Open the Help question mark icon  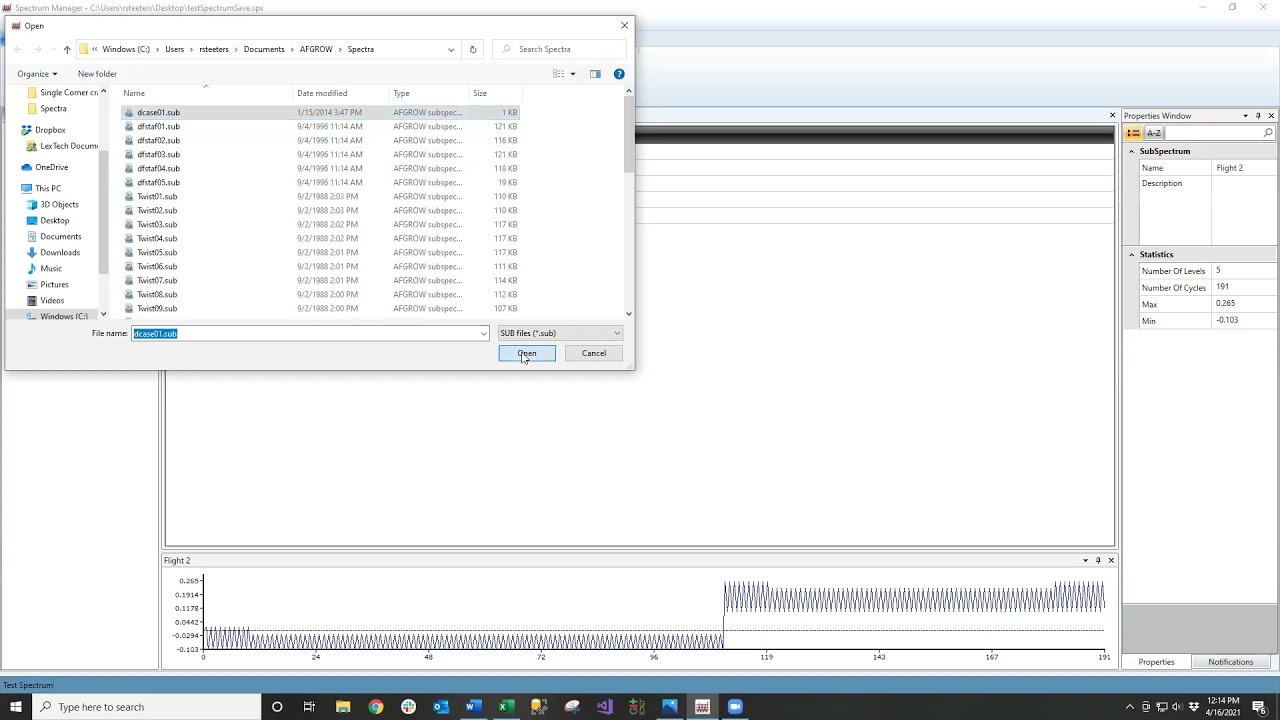(x=619, y=74)
